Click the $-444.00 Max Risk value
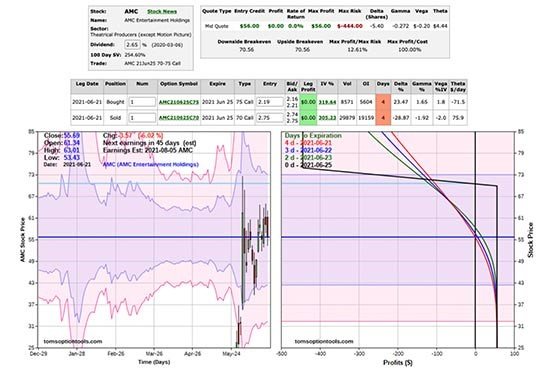The image size is (550, 378). pyautogui.click(x=350, y=26)
